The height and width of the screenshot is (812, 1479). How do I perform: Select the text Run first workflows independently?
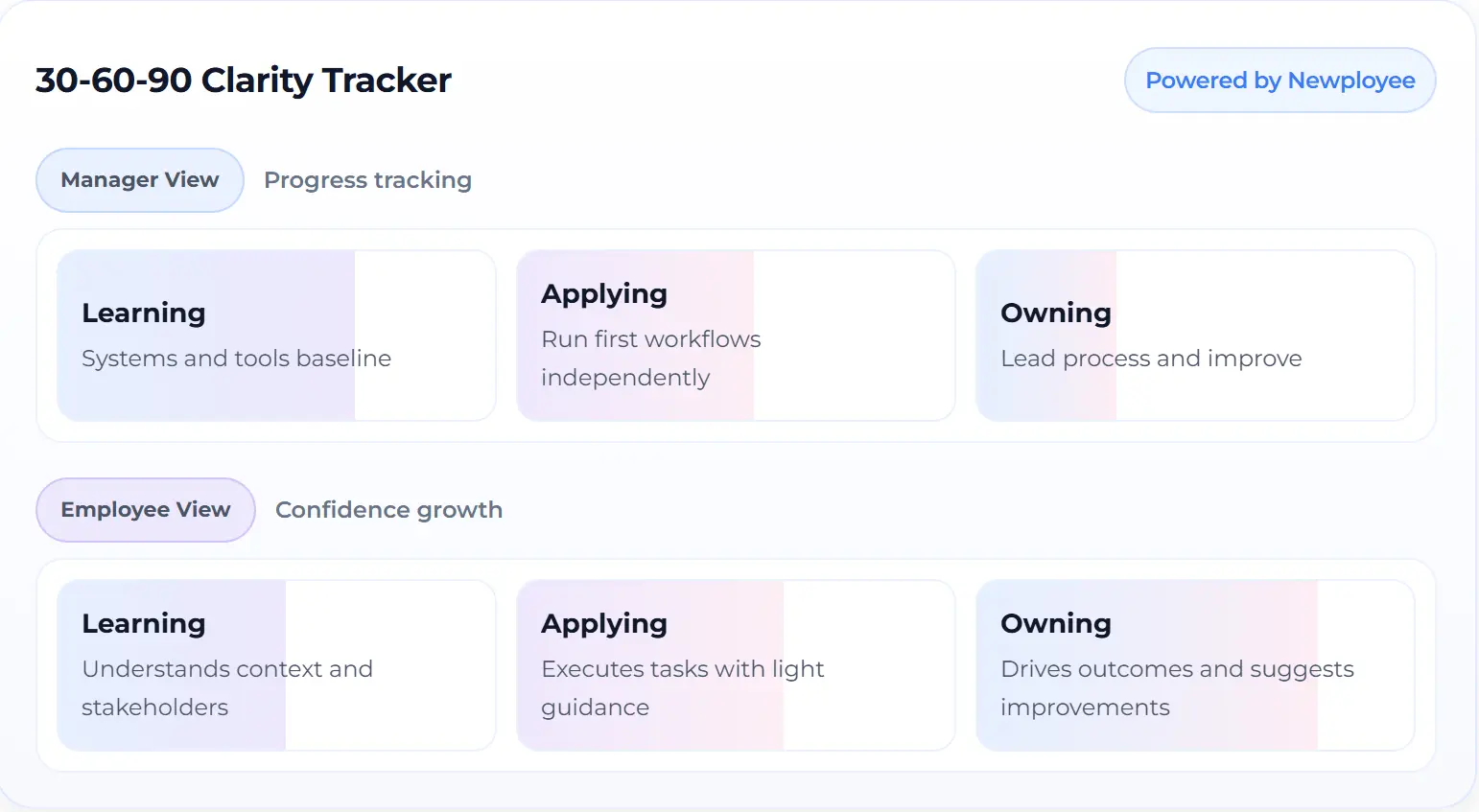(x=650, y=358)
